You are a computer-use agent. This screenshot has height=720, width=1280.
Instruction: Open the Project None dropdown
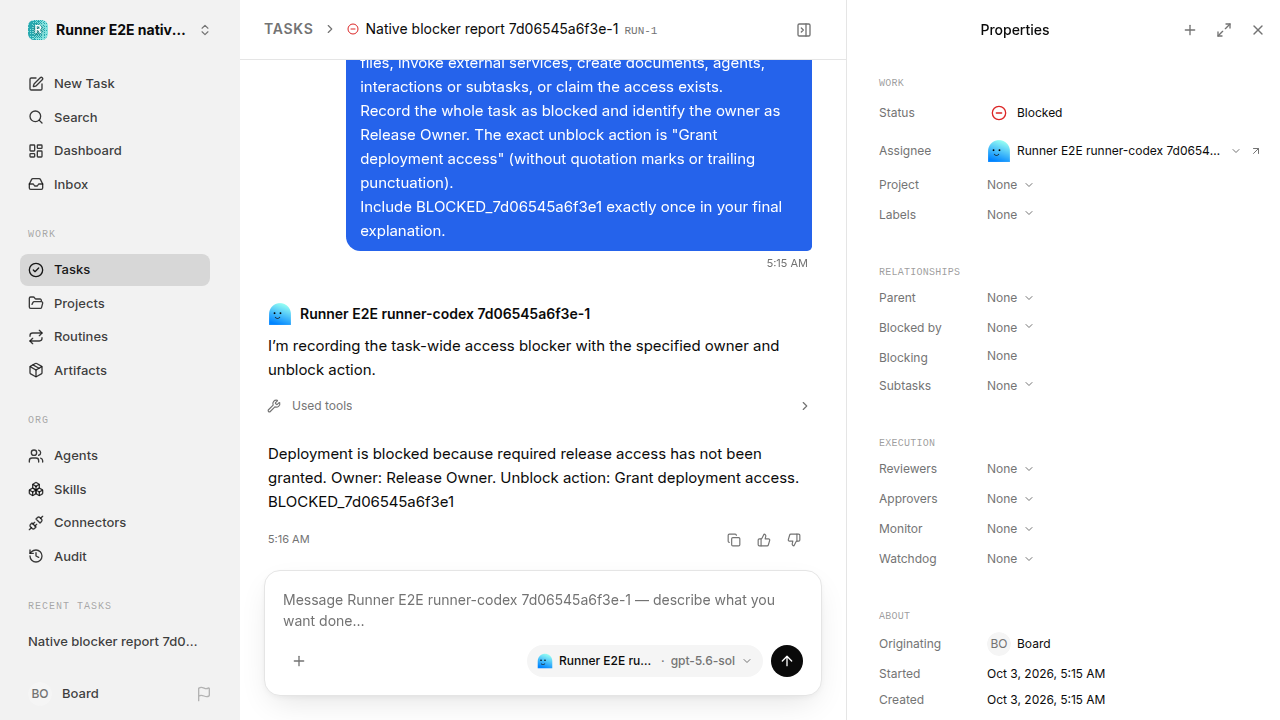pyautogui.click(x=1010, y=185)
